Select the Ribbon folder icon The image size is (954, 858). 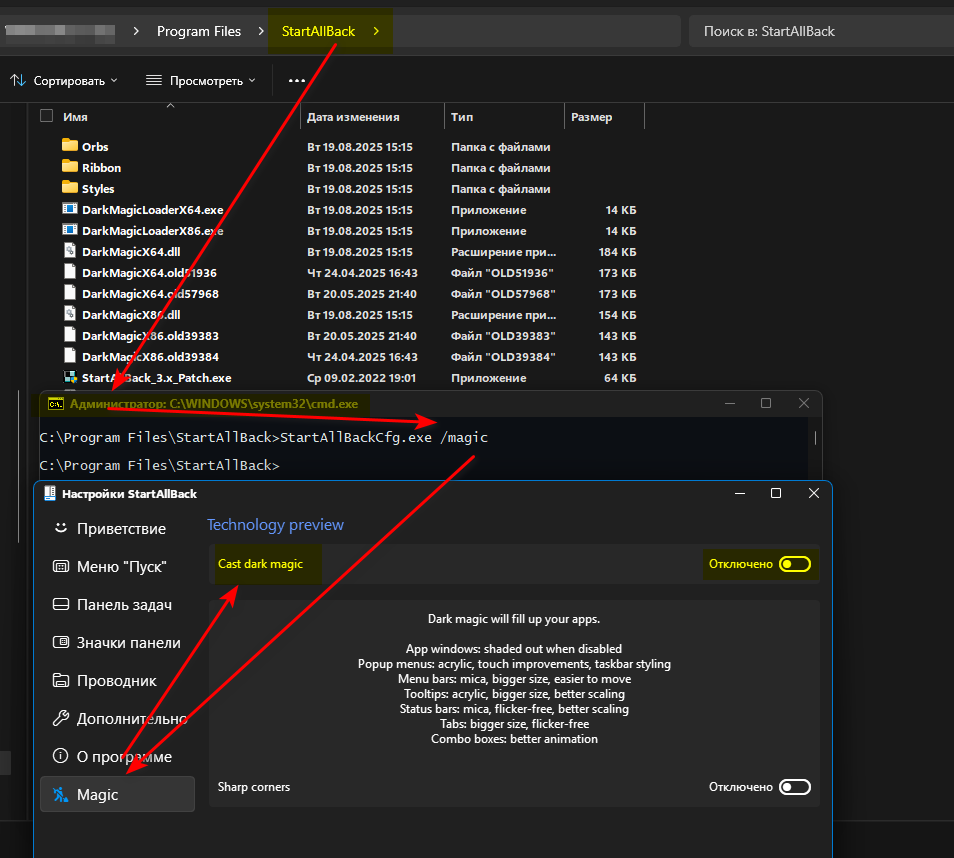coord(70,167)
